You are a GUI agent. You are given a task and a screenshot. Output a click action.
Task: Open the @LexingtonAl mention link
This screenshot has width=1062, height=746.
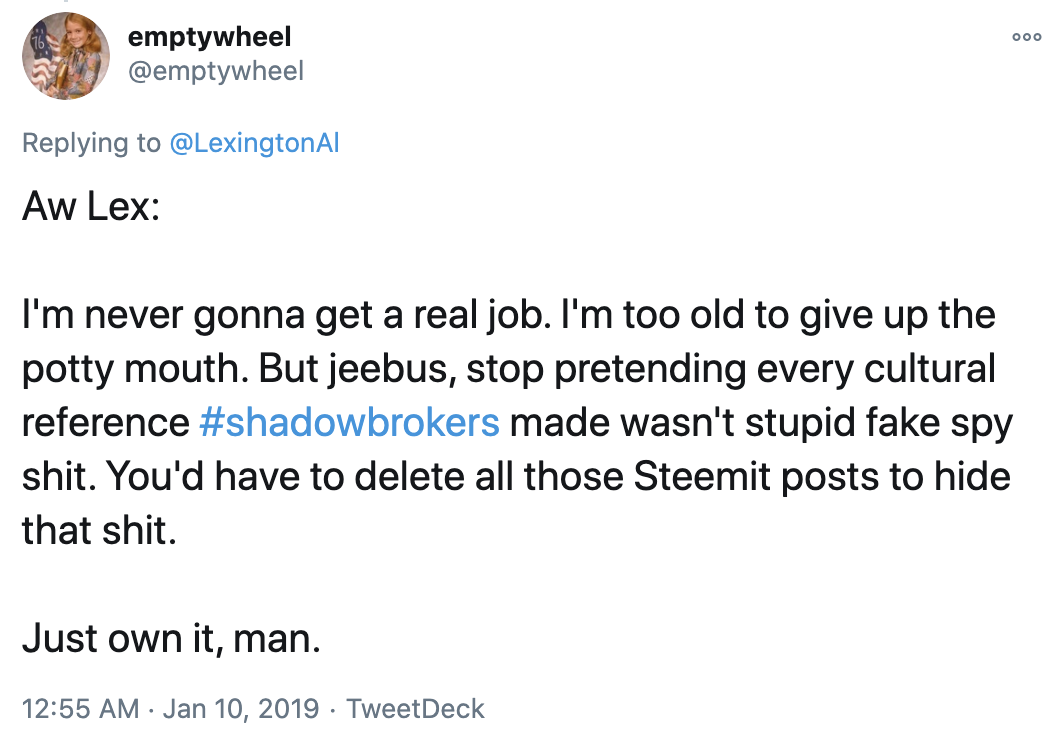coord(255,143)
